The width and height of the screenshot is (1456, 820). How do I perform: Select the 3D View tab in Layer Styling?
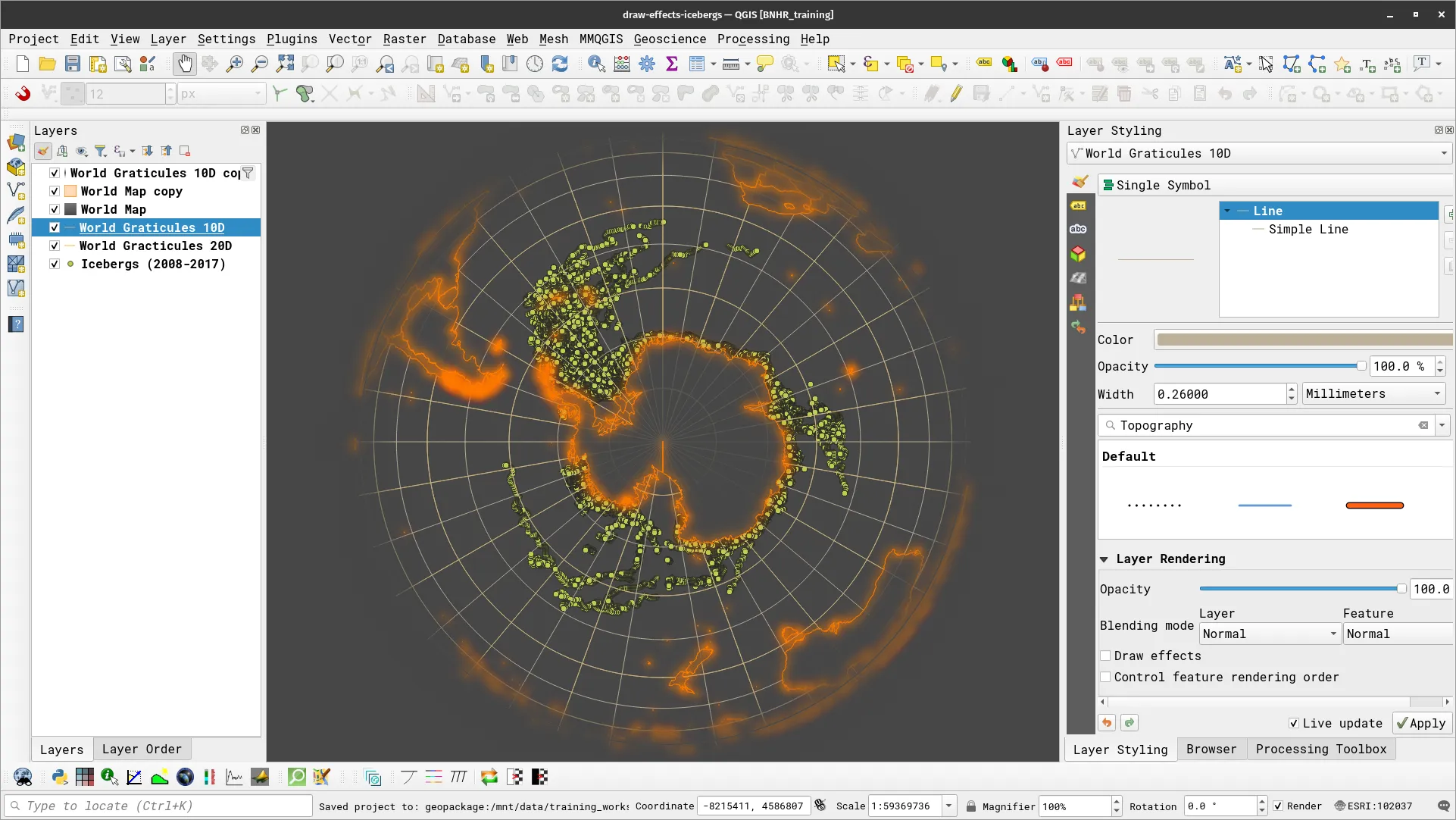[x=1079, y=254]
